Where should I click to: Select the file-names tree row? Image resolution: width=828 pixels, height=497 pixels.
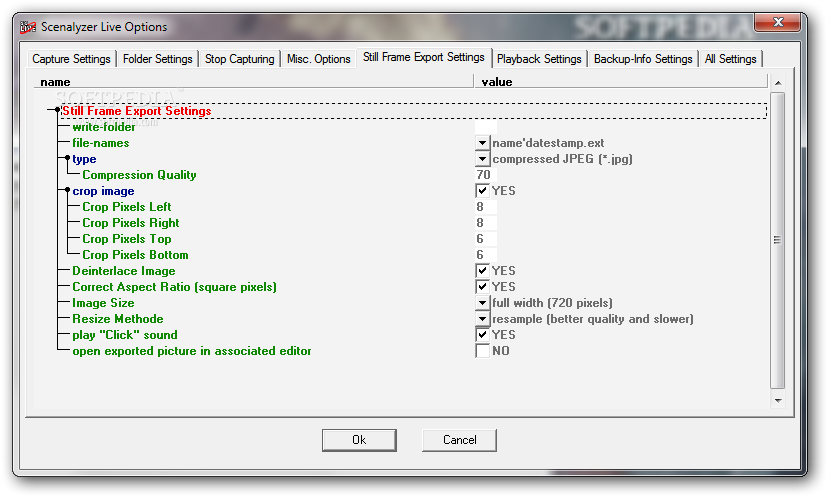(x=101, y=143)
